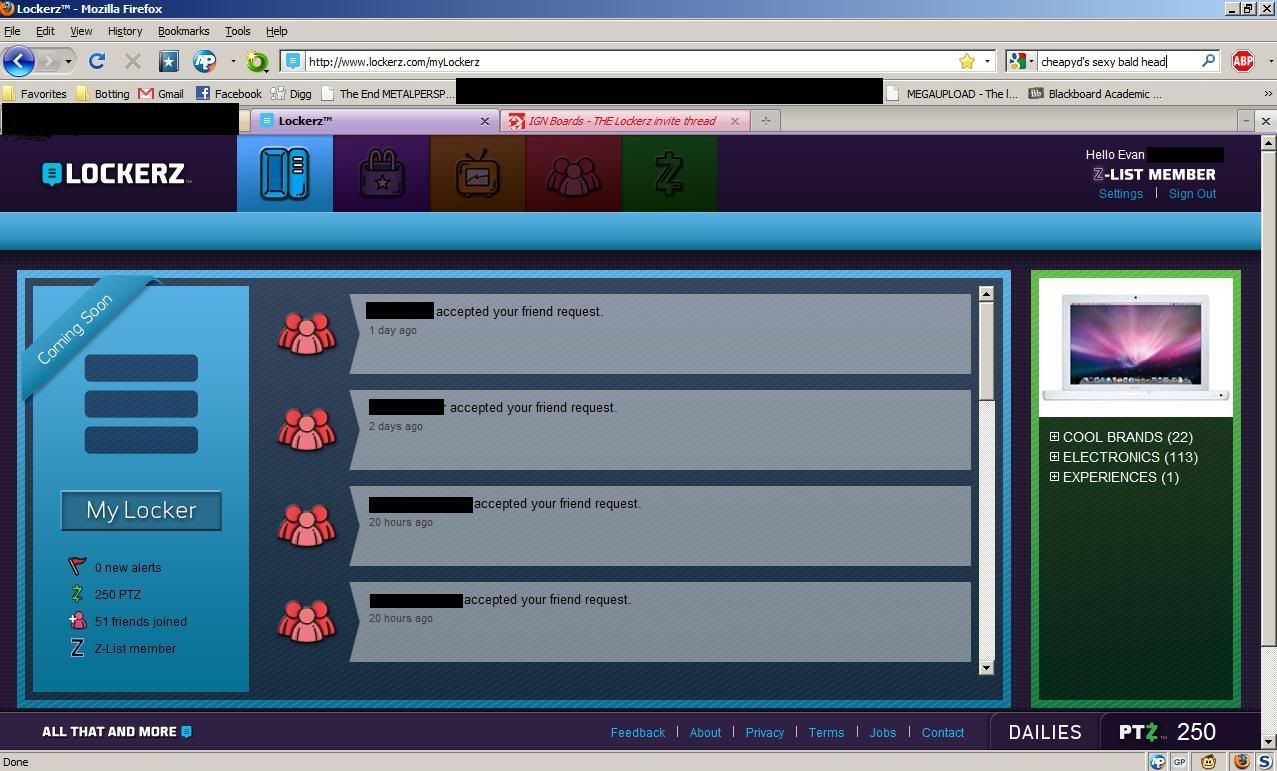Click the GP status bar icon

(x=1180, y=762)
